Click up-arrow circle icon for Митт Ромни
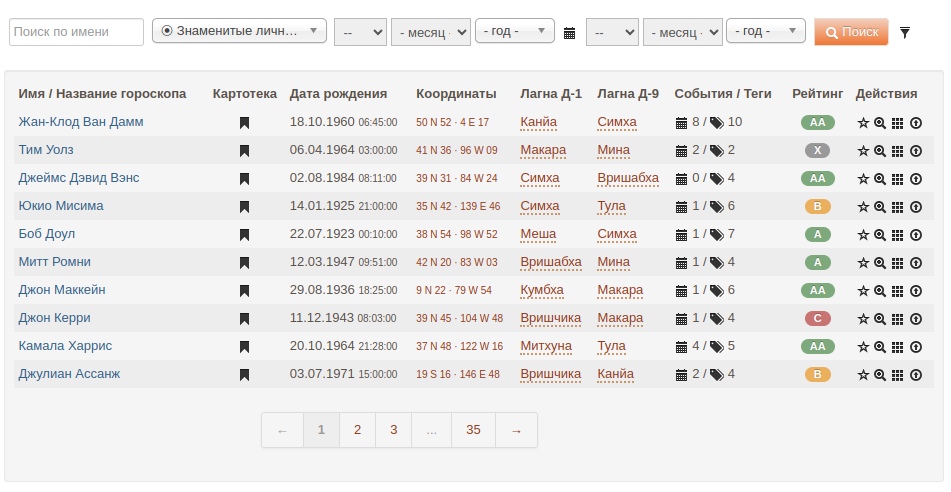 pyautogui.click(x=916, y=263)
